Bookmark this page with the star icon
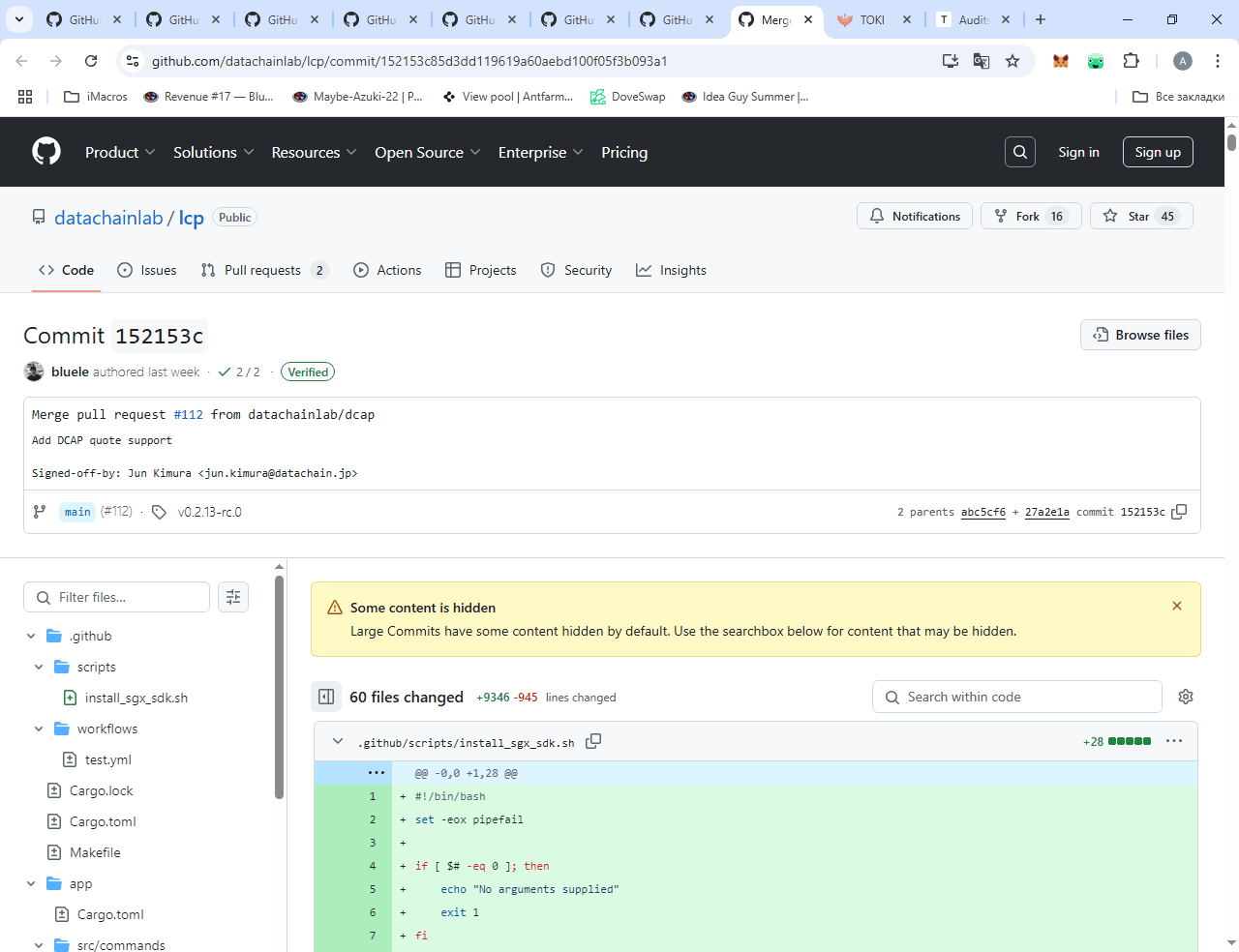 click(1012, 61)
